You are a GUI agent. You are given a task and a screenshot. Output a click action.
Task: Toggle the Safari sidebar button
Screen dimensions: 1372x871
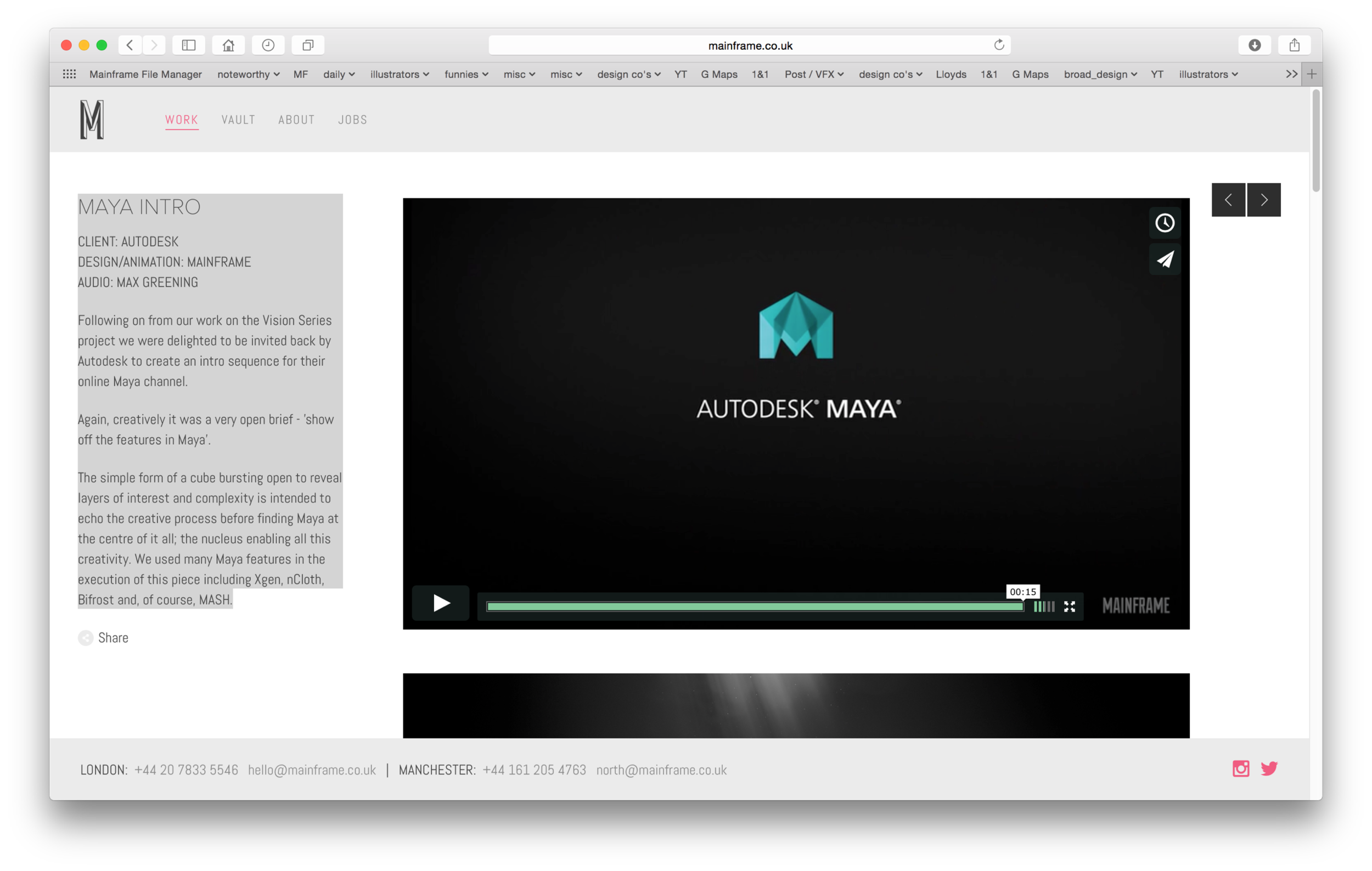pyautogui.click(x=189, y=45)
